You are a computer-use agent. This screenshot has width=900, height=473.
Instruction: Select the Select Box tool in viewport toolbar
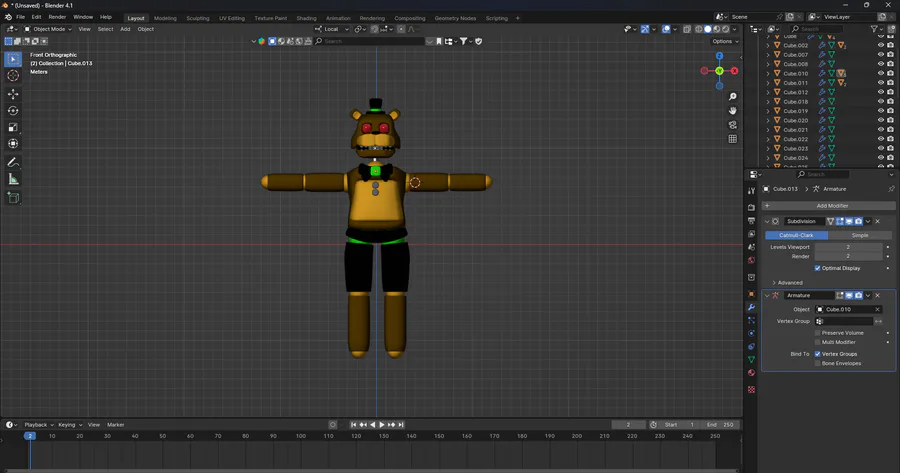pos(13,59)
